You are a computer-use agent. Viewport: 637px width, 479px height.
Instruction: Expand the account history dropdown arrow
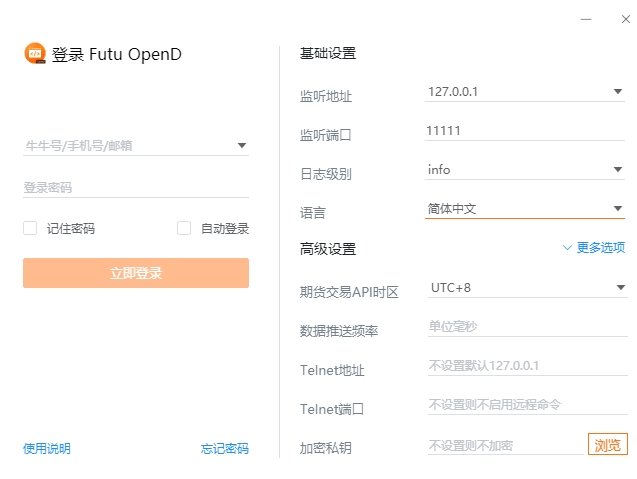tap(242, 146)
